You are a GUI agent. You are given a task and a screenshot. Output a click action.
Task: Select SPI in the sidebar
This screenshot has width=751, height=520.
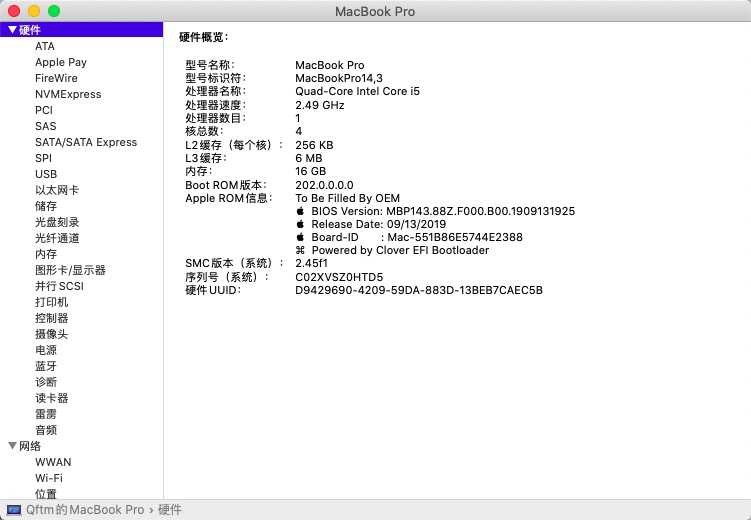tap(43, 158)
